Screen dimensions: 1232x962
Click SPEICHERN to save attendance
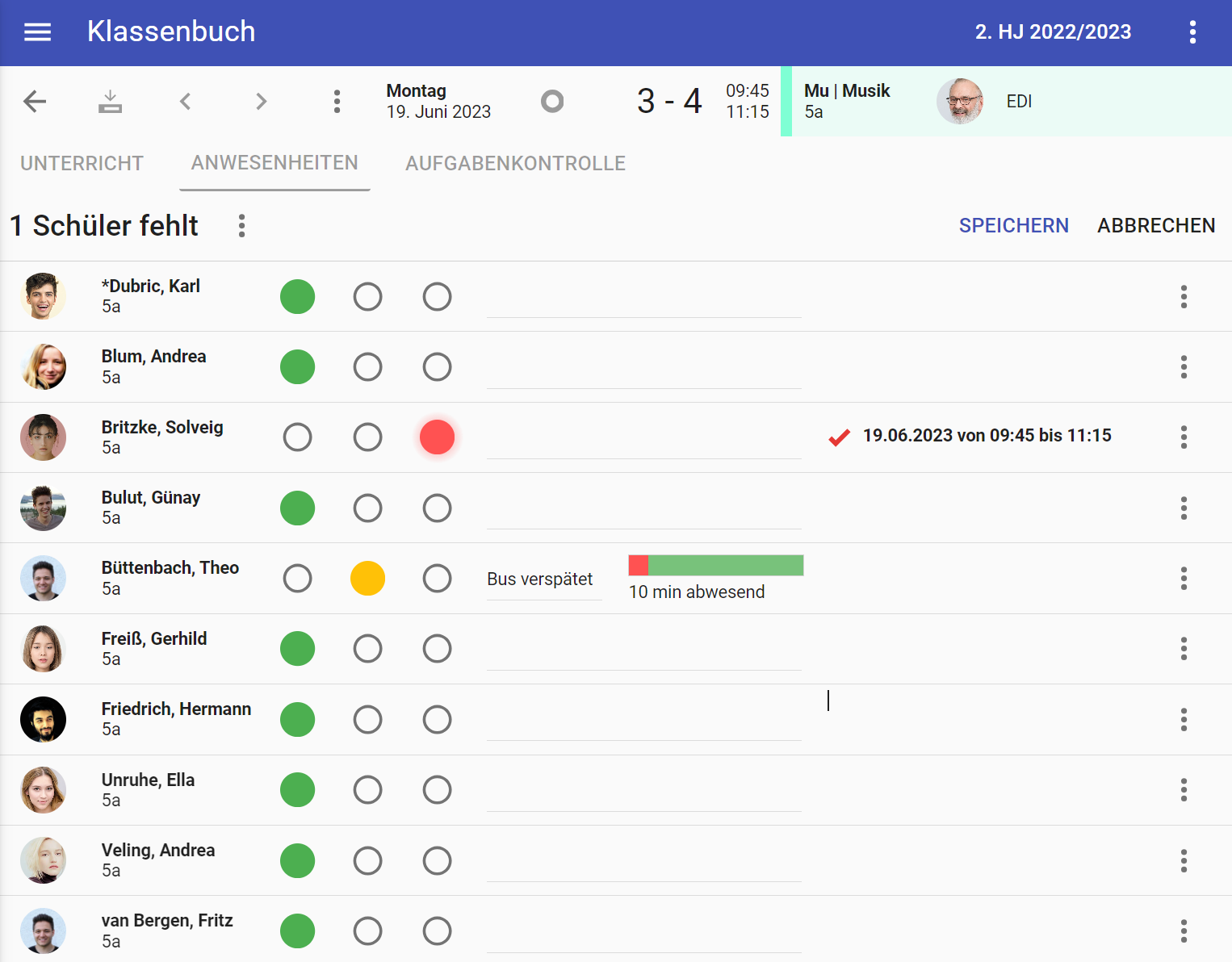pos(1013,226)
